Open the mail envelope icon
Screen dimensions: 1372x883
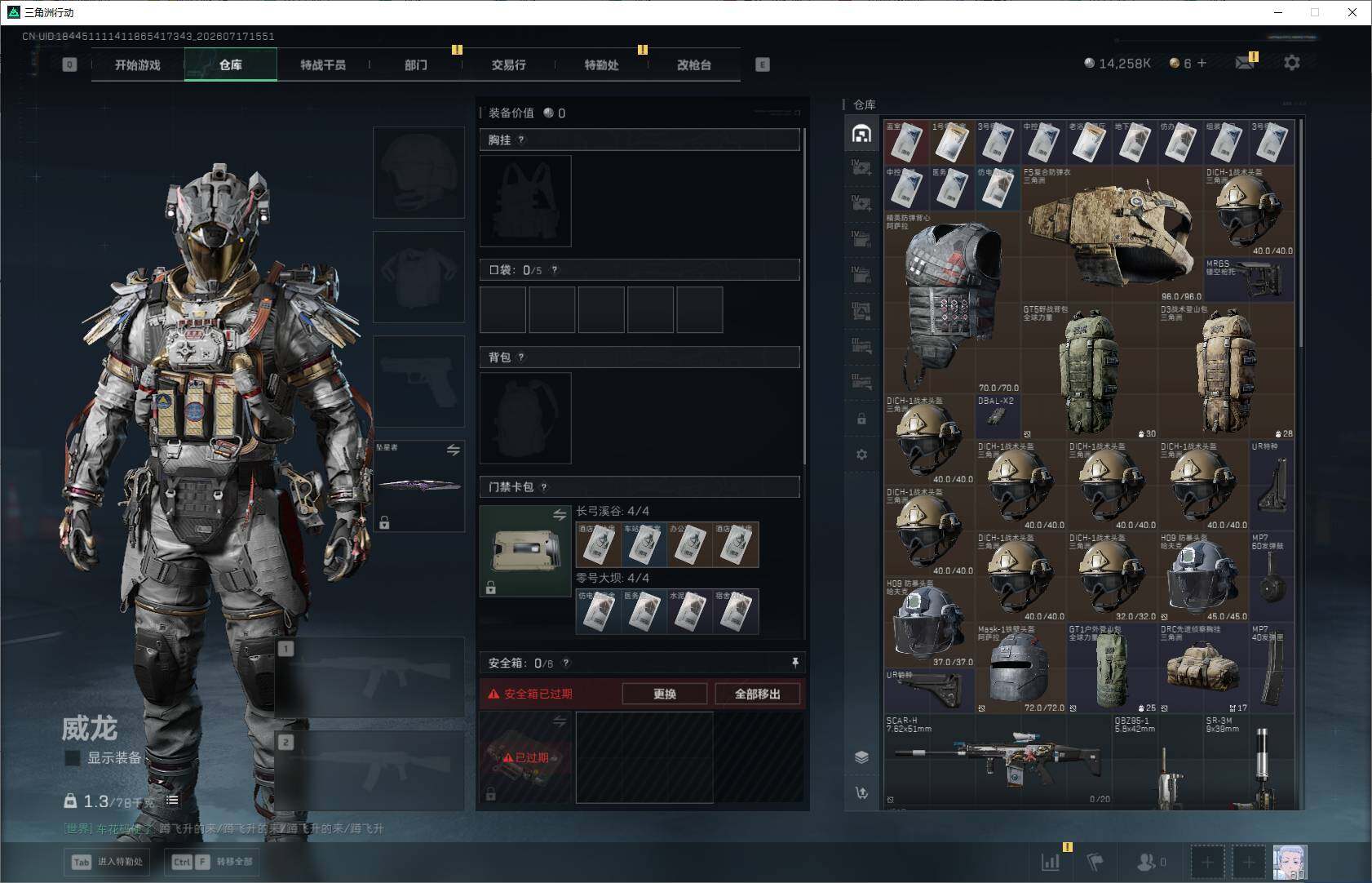coord(1245,63)
